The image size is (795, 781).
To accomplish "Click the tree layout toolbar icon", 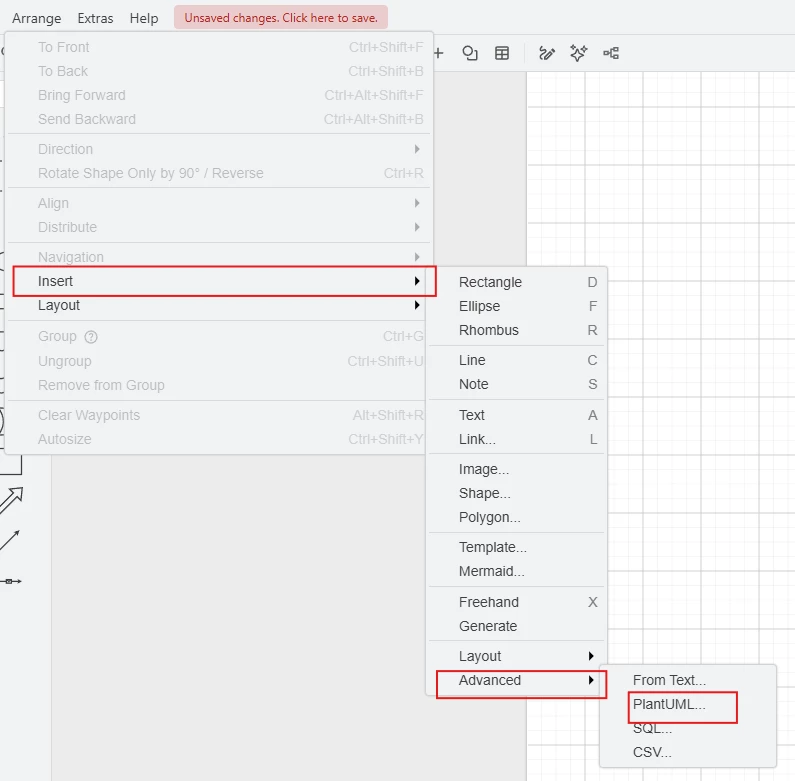I will tap(611, 53).
